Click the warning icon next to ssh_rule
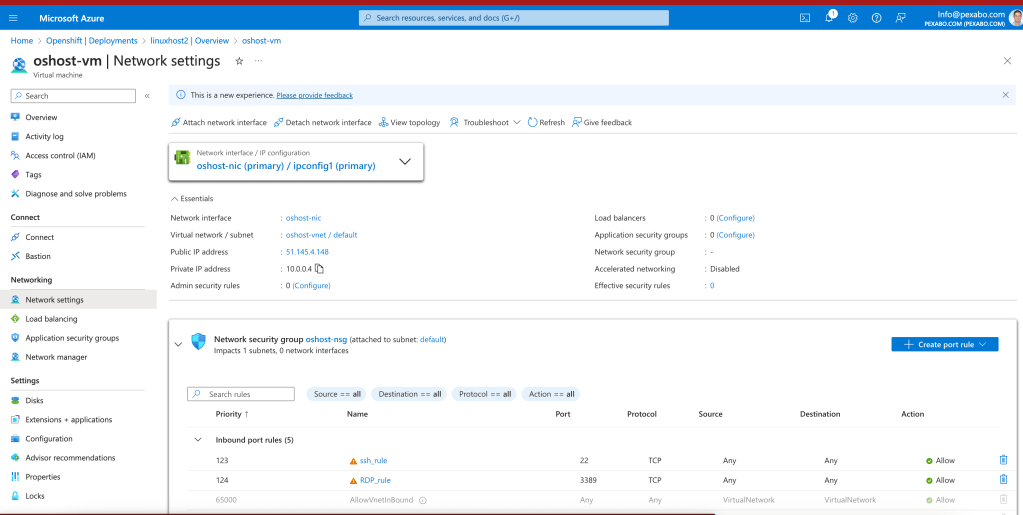 point(354,461)
